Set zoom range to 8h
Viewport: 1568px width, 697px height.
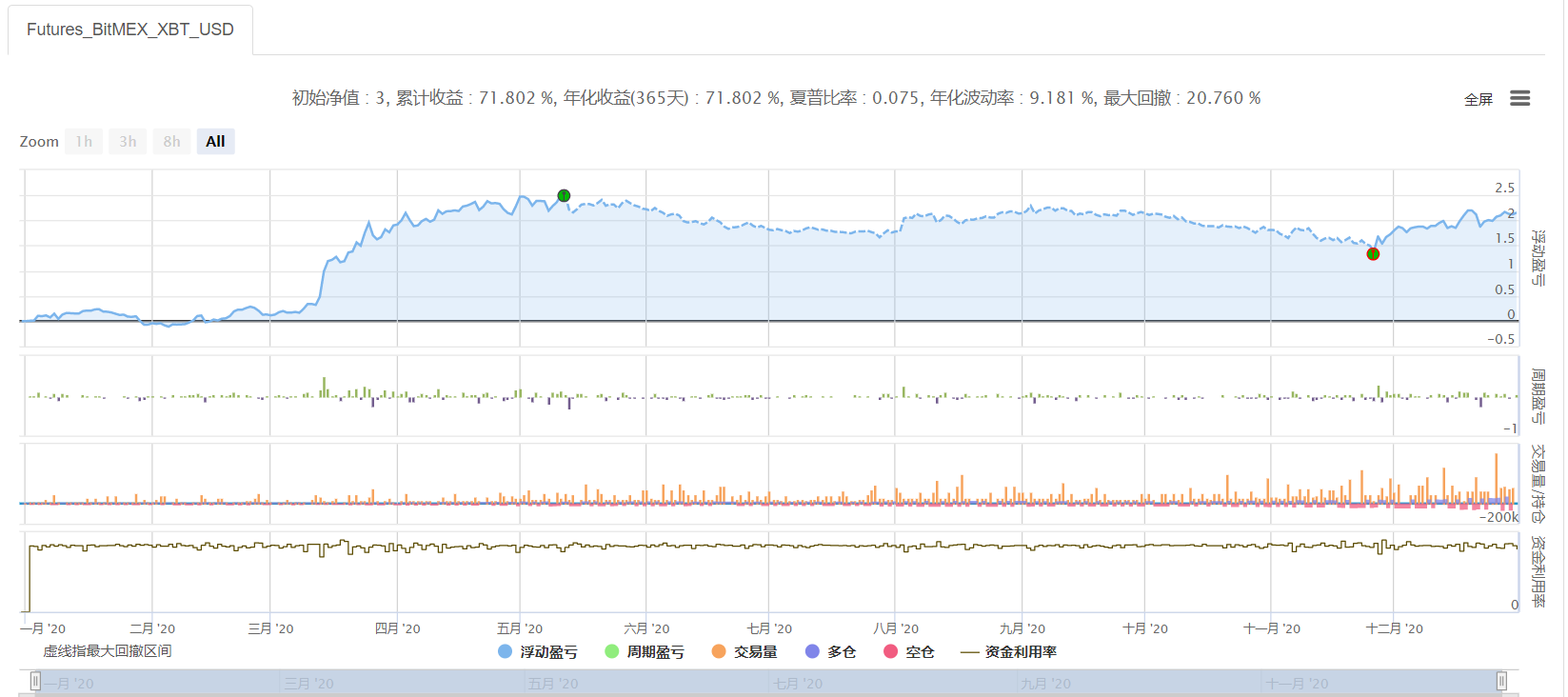(x=171, y=142)
